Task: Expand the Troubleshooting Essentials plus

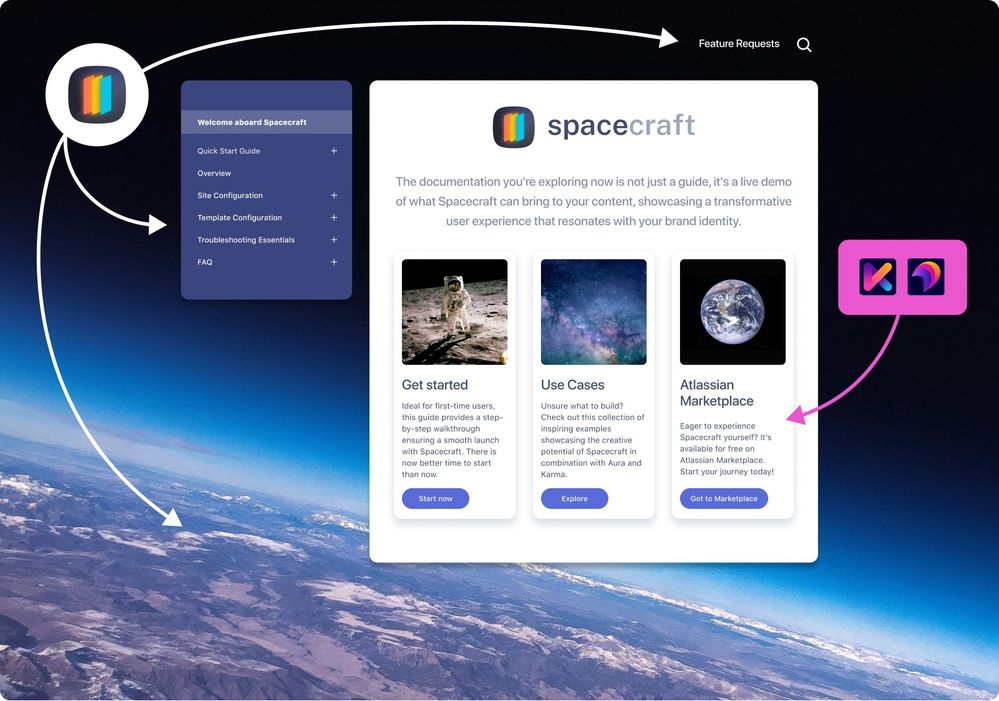Action: point(334,240)
